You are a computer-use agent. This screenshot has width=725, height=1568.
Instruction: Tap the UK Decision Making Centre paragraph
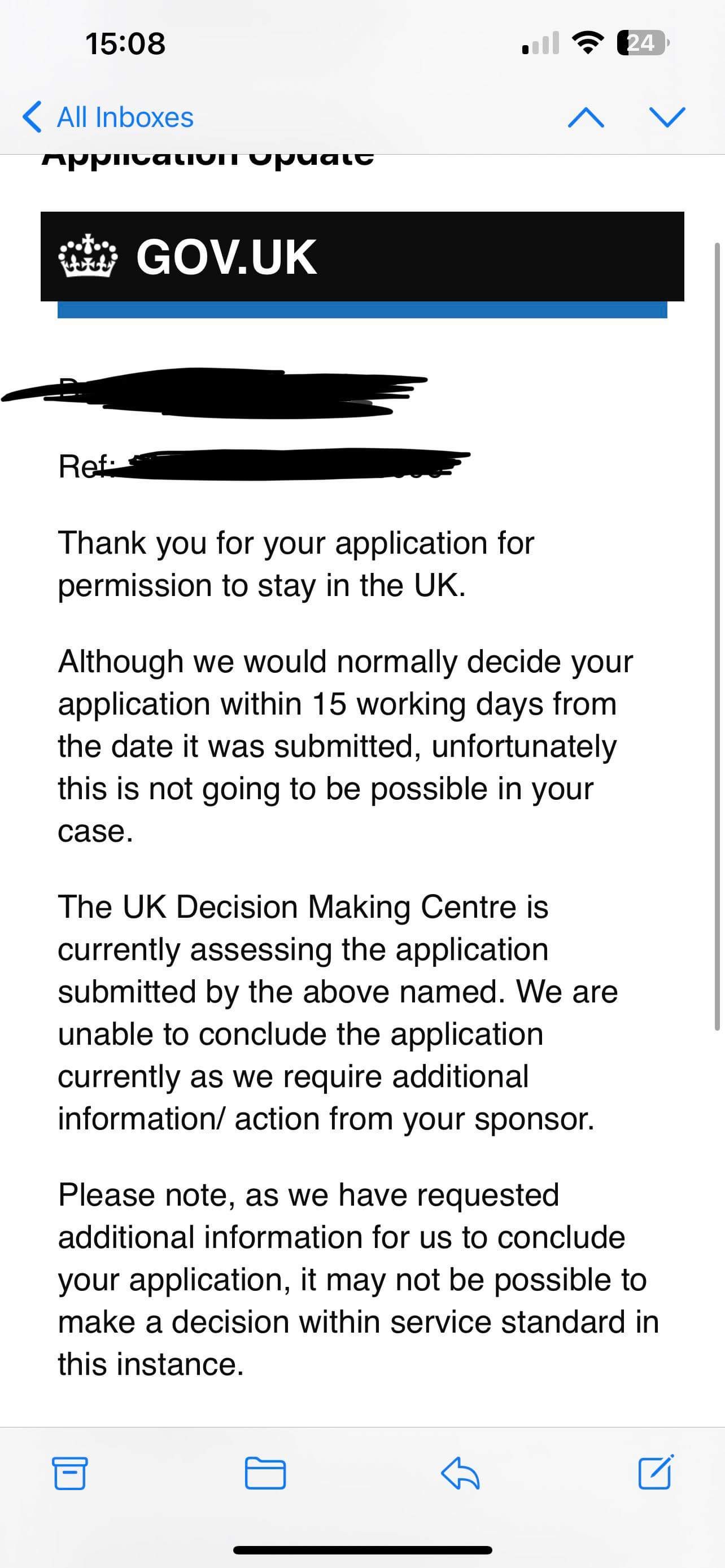(338, 1012)
